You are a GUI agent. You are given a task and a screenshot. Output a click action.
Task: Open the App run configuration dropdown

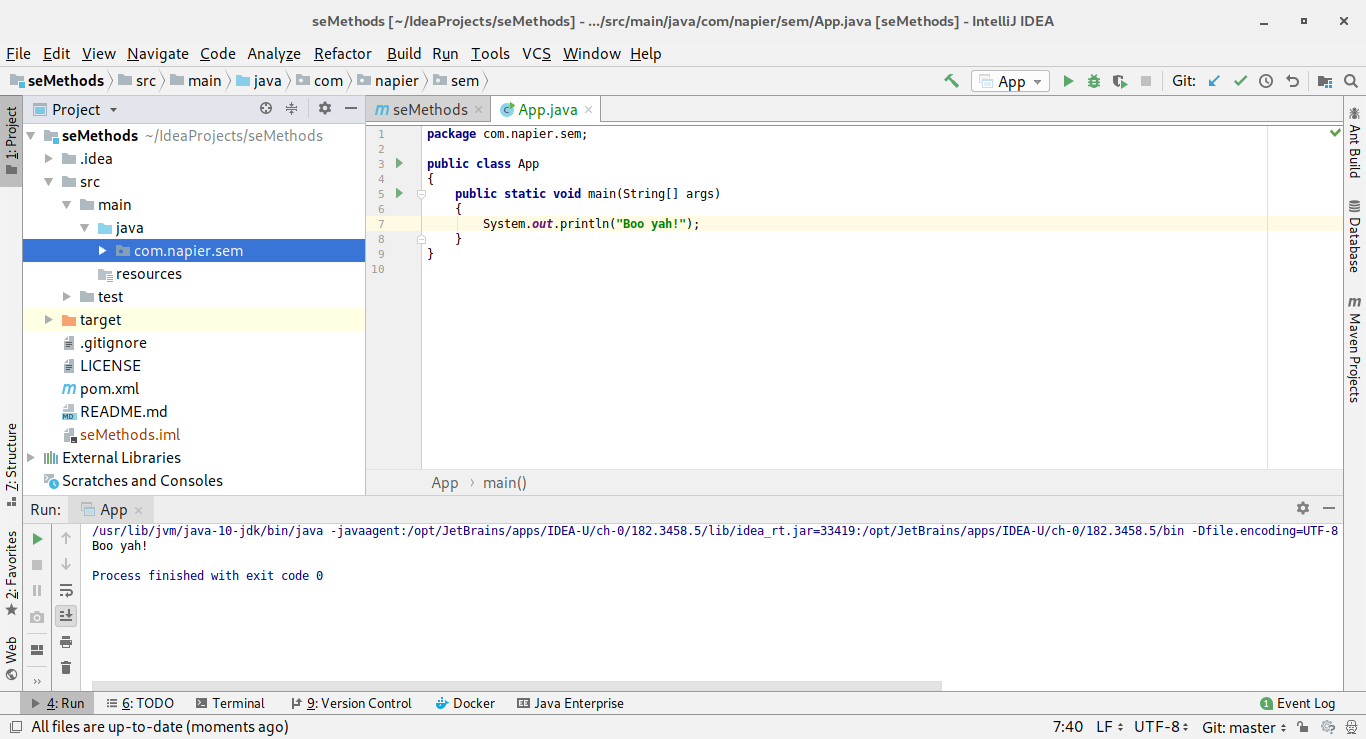1010,81
